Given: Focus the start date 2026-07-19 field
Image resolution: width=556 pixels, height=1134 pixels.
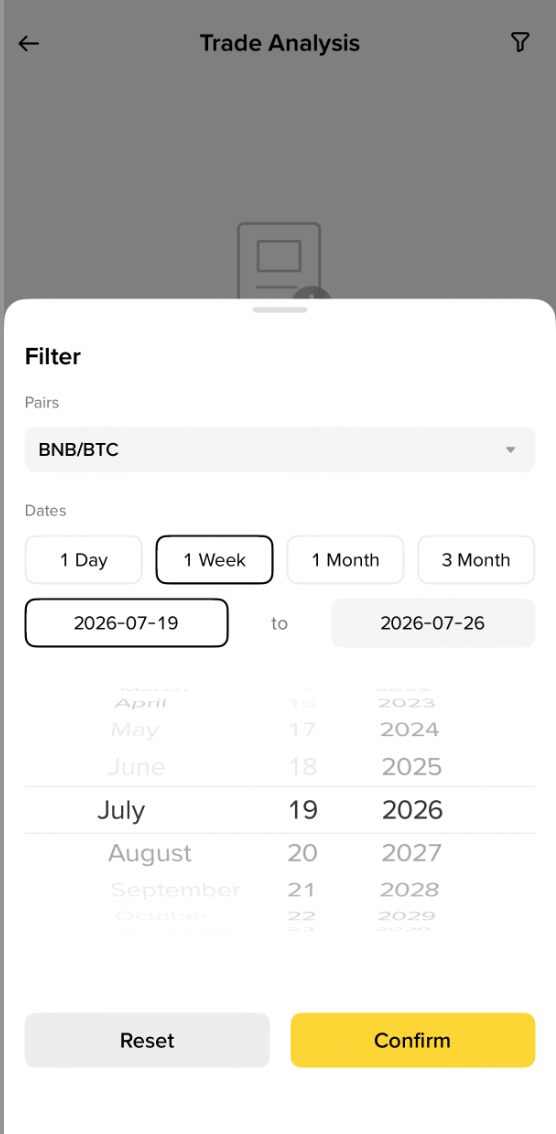Looking at the screenshot, I should click(127, 623).
